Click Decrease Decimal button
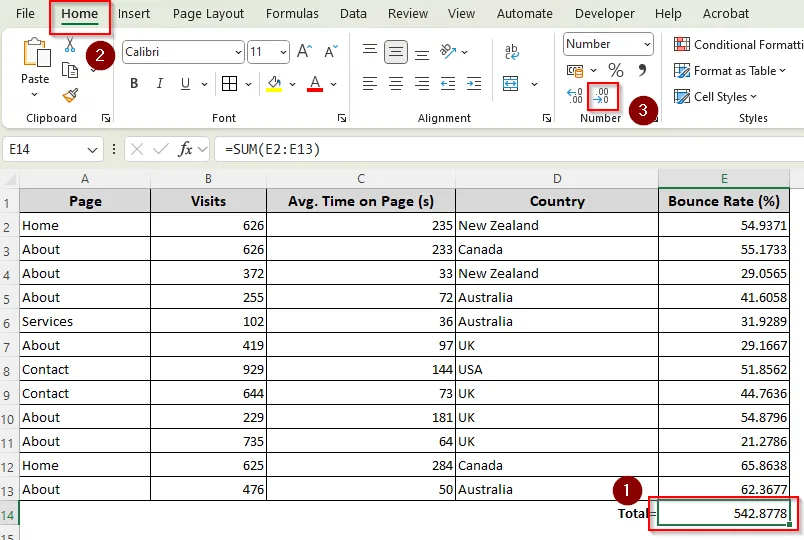This screenshot has height=540, width=804. click(x=602, y=96)
